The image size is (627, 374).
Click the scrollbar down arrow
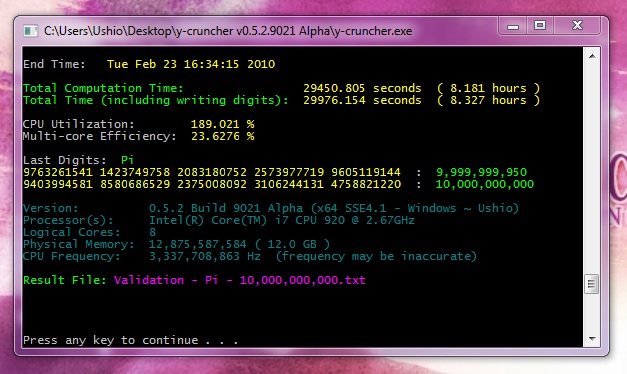click(x=592, y=339)
